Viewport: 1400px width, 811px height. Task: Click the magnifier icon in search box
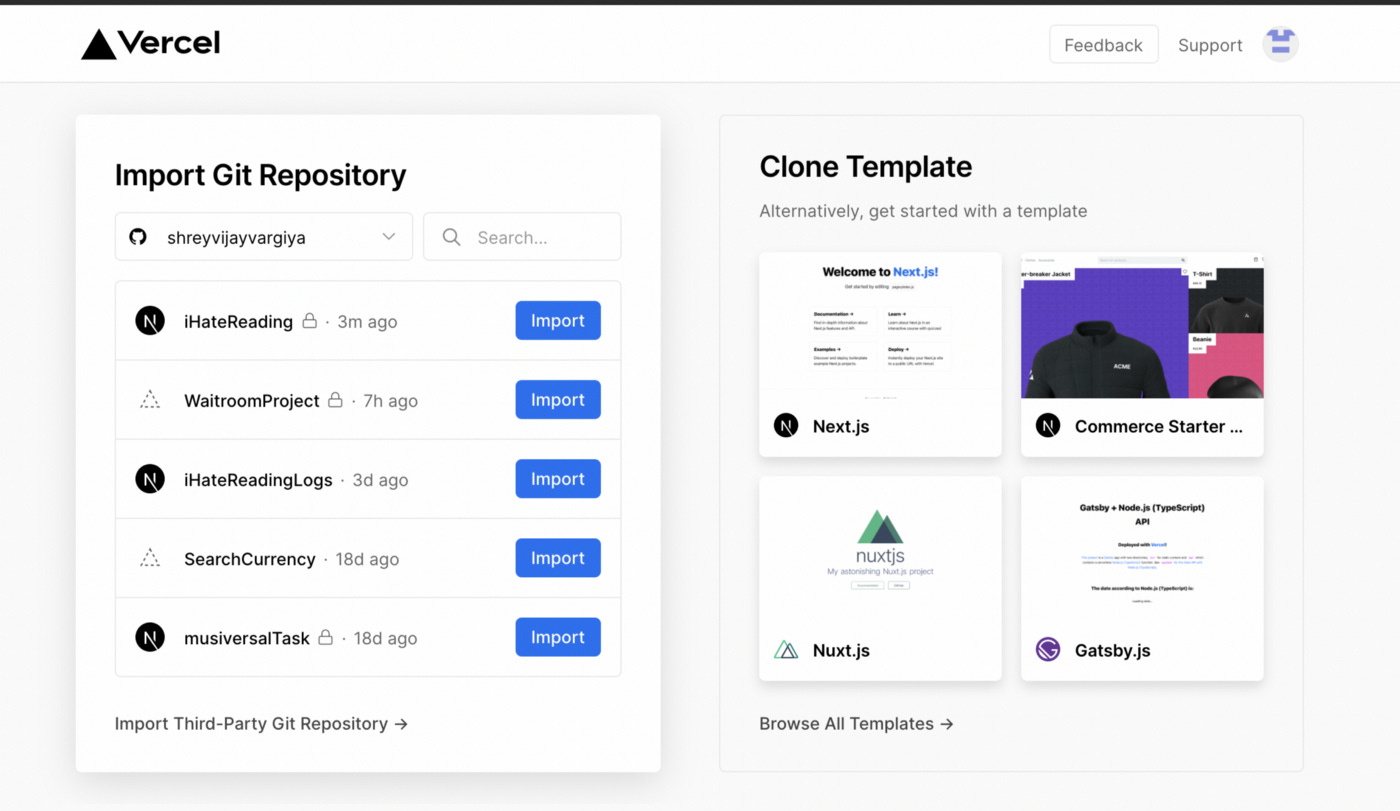pyautogui.click(x=451, y=237)
